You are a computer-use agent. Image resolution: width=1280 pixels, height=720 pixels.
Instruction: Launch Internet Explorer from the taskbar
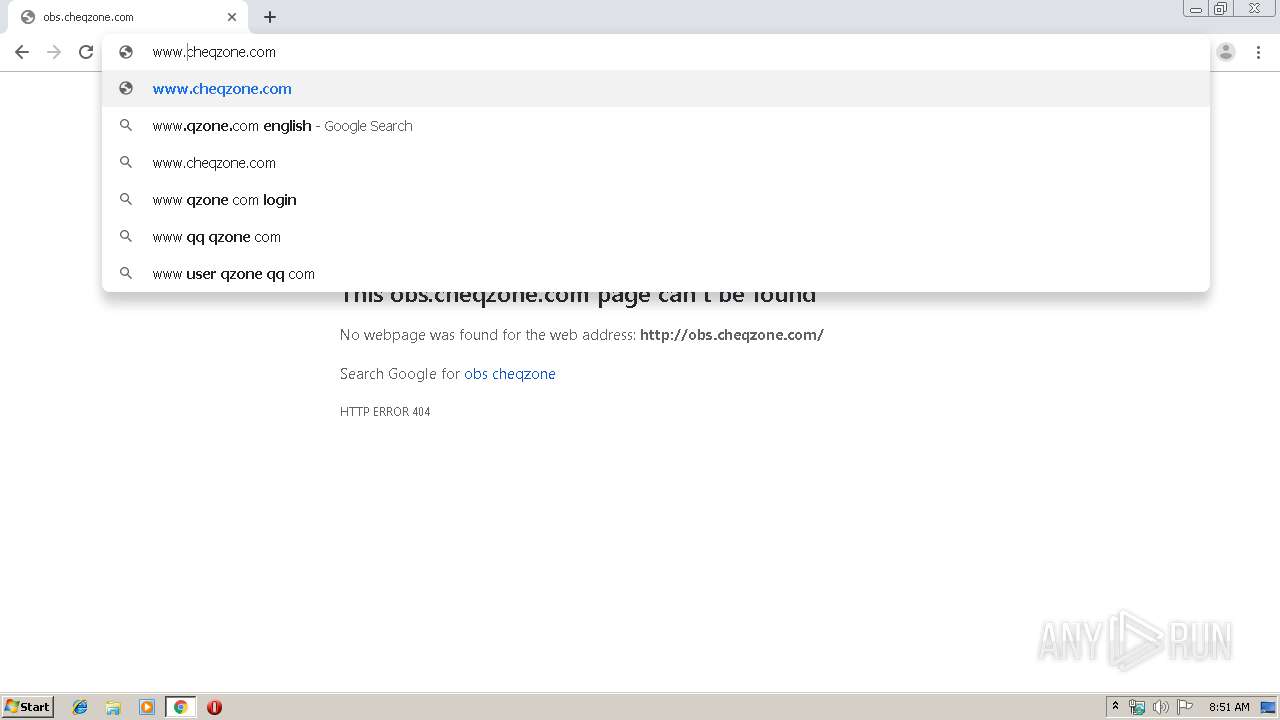[80, 707]
